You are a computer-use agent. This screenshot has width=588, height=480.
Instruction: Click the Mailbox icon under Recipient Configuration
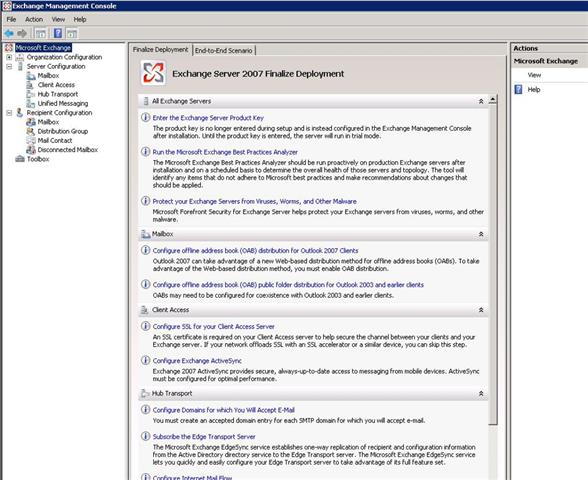point(31,122)
